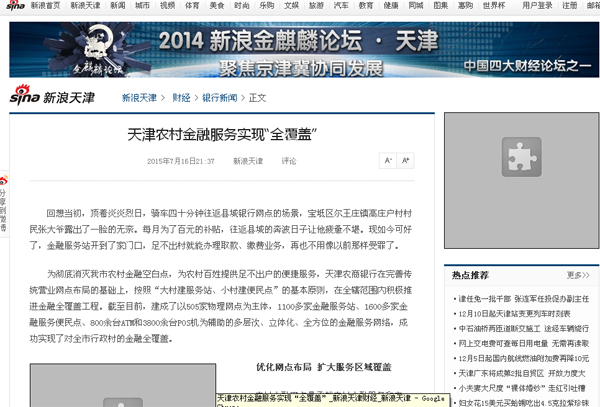Click the 2015年7月16日21:37 timestamp
This screenshot has height=407, width=600.
[181, 161]
